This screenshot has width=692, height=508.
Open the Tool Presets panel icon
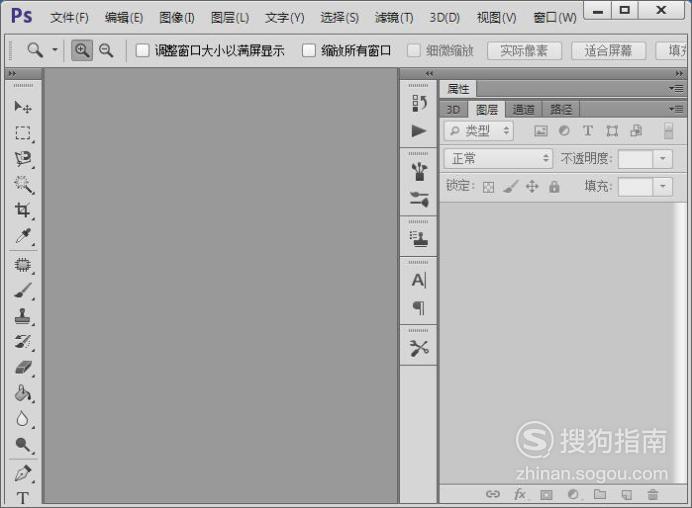pyautogui.click(x=419, y=349)
